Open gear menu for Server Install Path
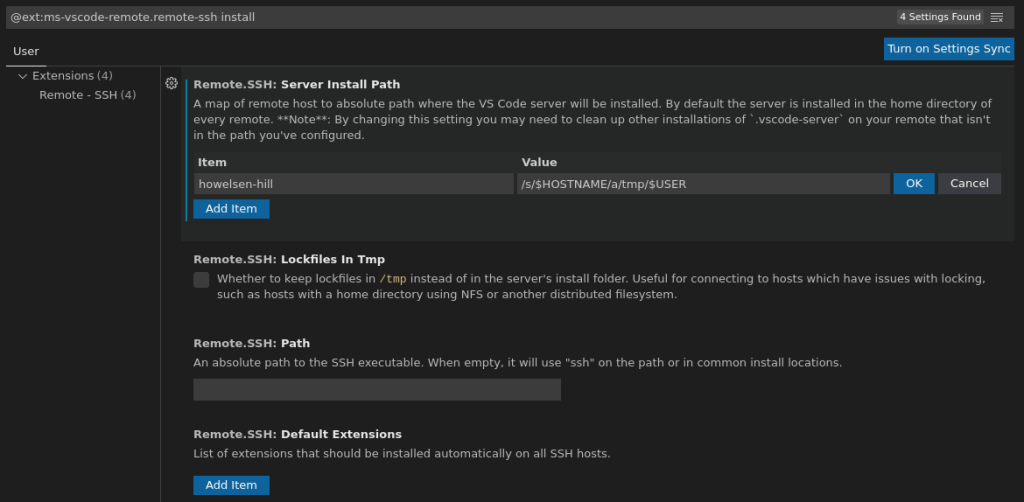This screenshot has width=1024, height=502. click(x=171, y=84)
